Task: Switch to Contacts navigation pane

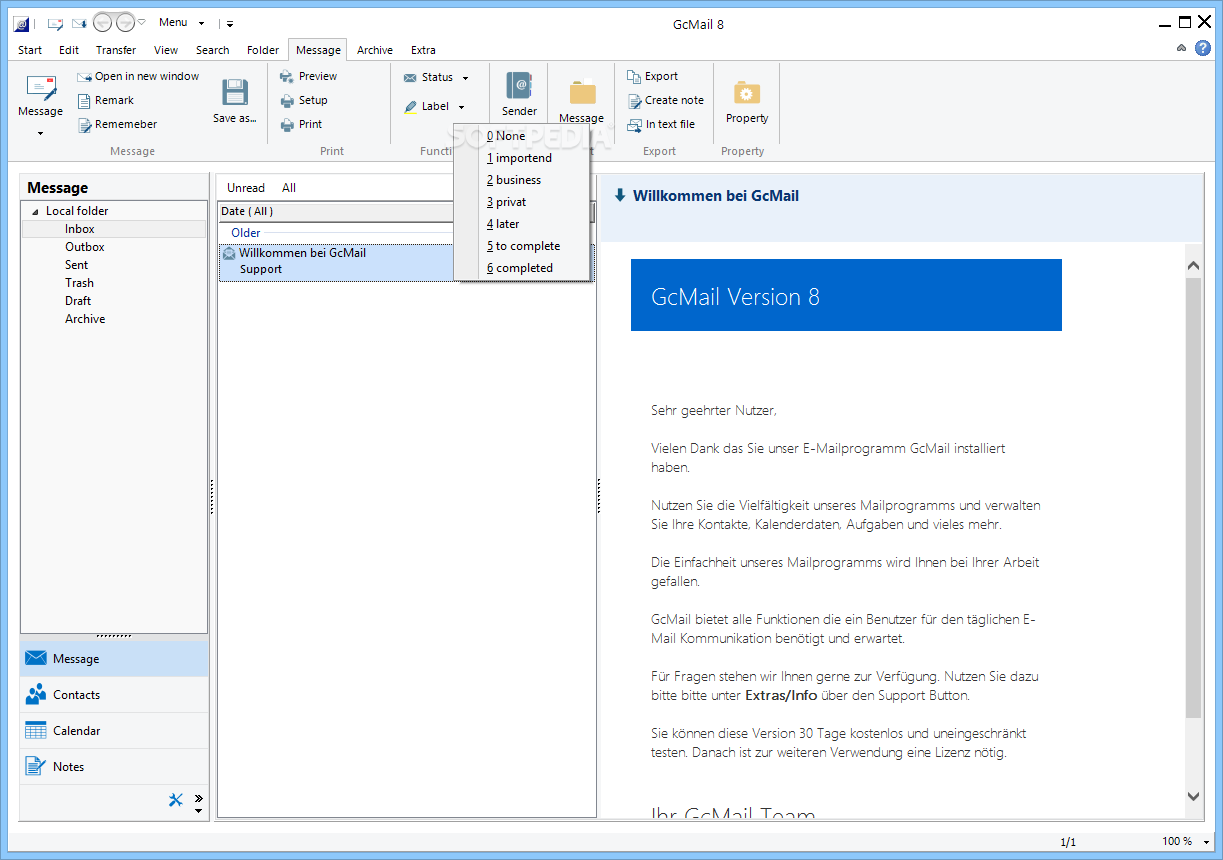Action: [x=114, y=695]
